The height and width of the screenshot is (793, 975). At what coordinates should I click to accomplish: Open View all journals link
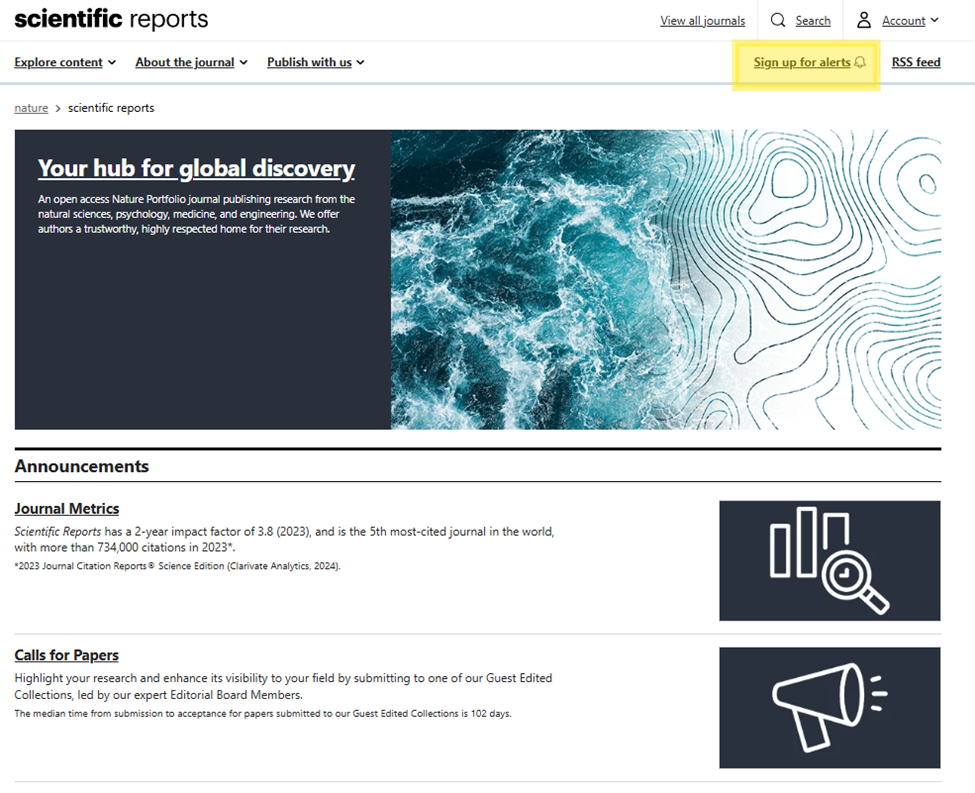click(x=703, y=21)
